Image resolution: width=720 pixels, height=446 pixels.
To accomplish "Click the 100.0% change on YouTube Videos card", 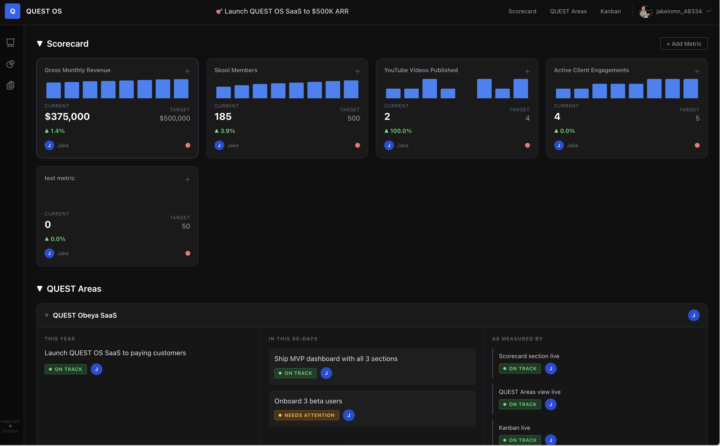I will point(398,131).
